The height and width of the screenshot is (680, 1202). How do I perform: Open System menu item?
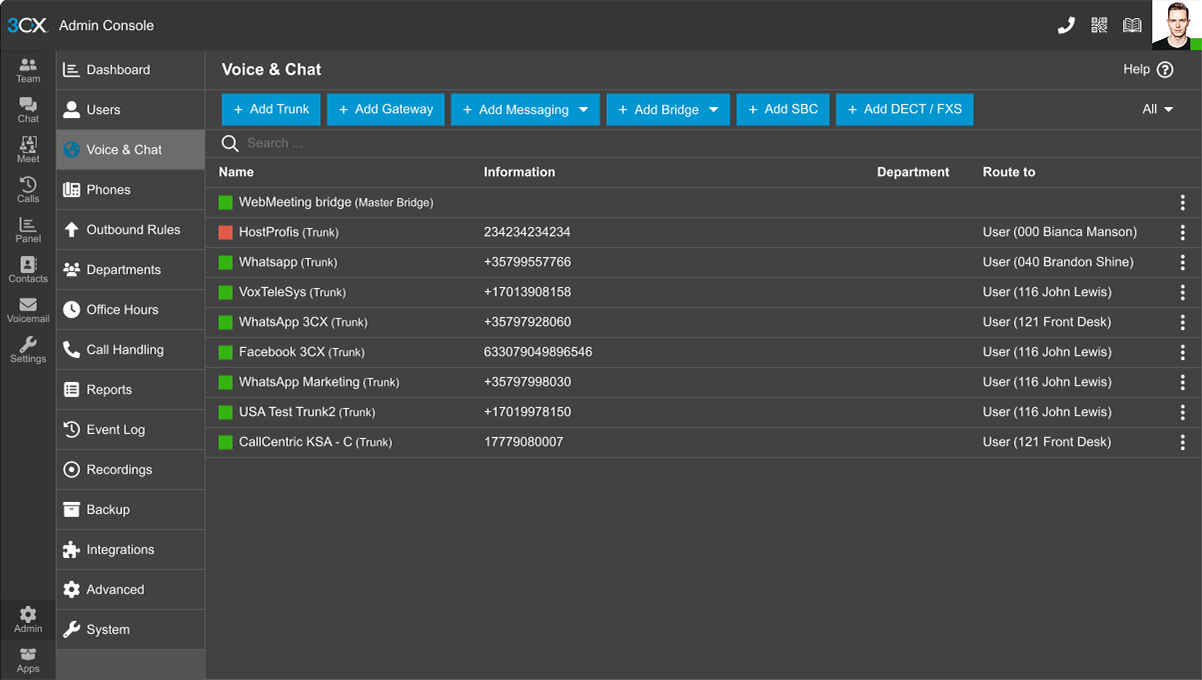pyautogui.click(x=130, y=630)
